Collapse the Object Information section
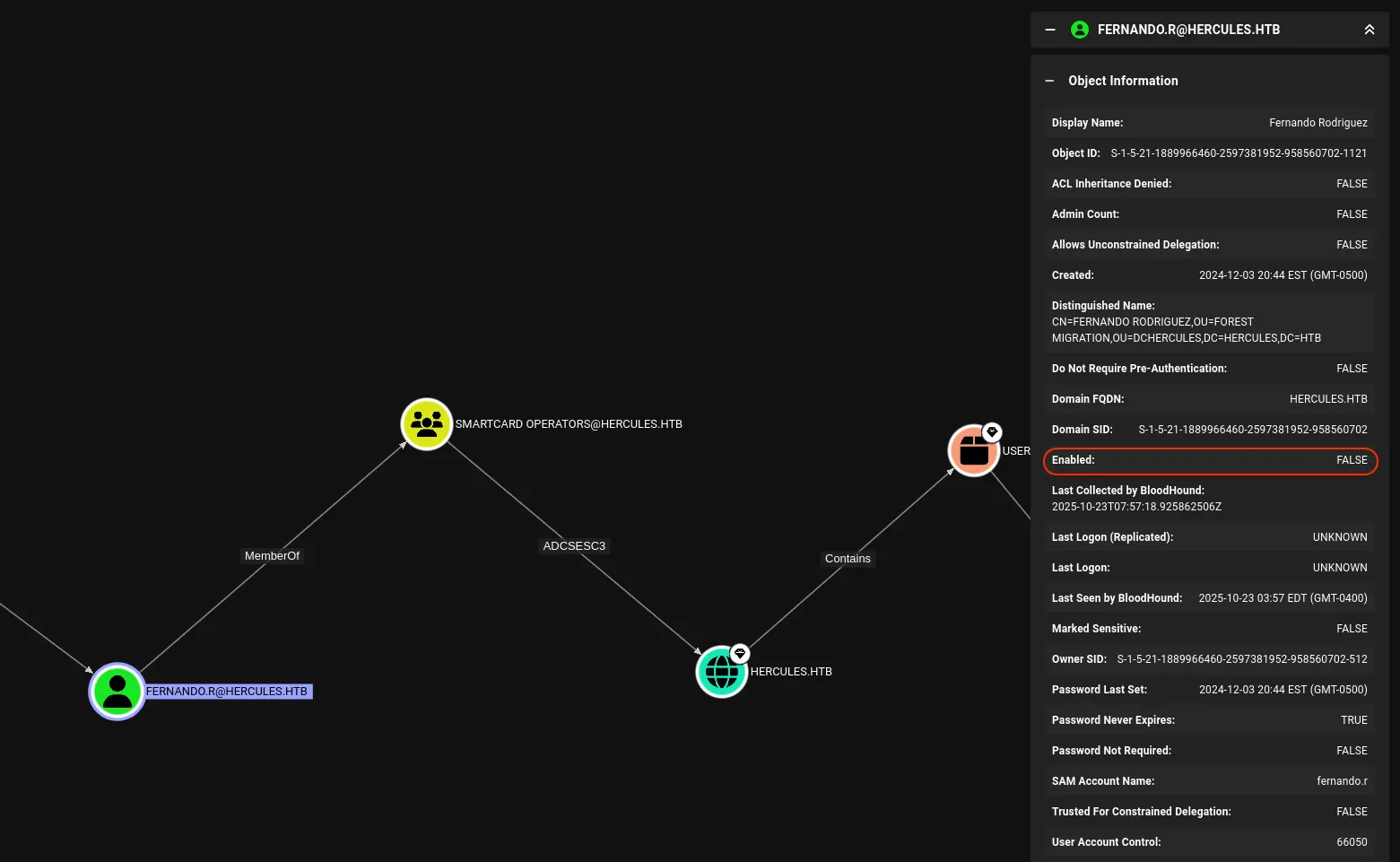This screenshot has width=1400, height=862. [1049, 81]
